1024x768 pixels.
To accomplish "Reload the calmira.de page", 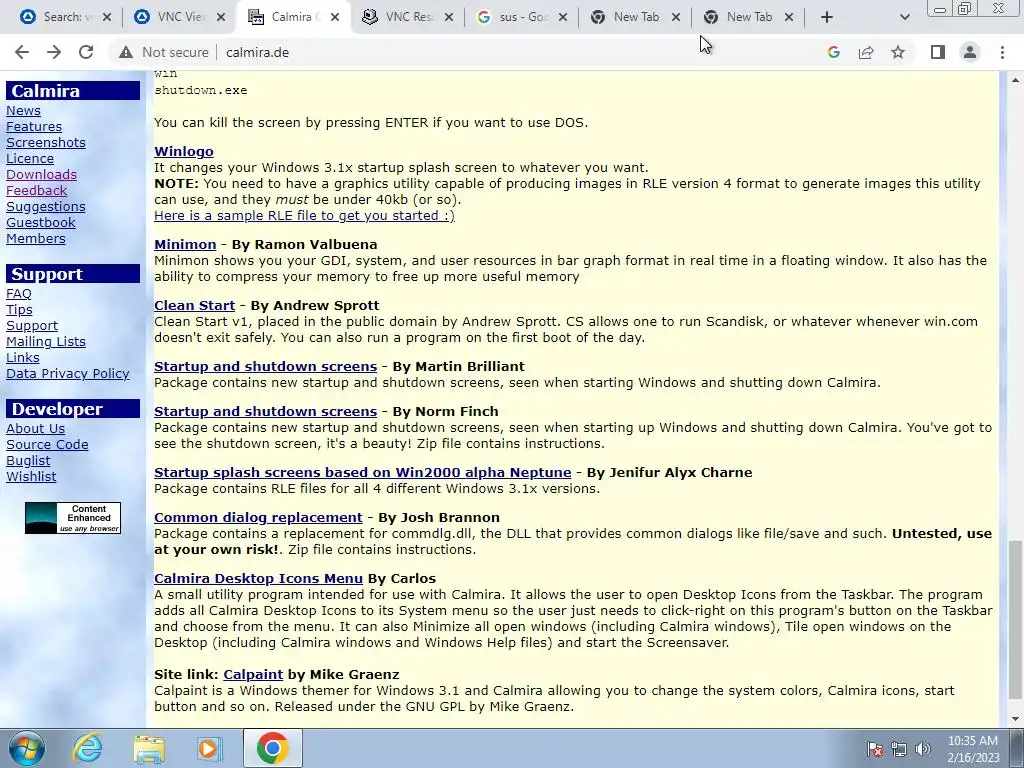I will [x=86, y=52].
